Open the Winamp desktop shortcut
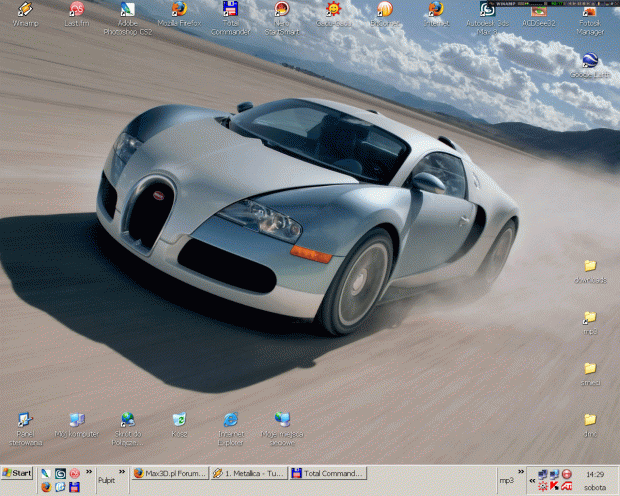Viewport: 620px width, 496px height. click(x=25, y=10)
